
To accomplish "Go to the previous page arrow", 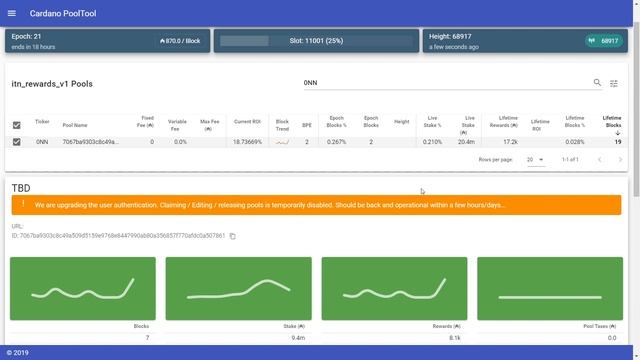I will [600, 160].
